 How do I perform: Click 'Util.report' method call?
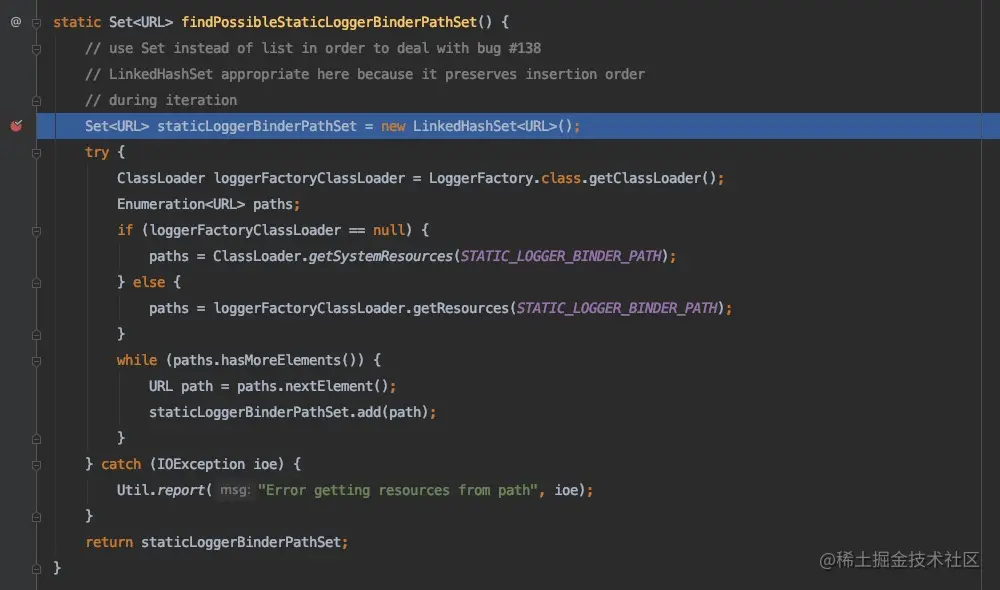pos(161,490)
